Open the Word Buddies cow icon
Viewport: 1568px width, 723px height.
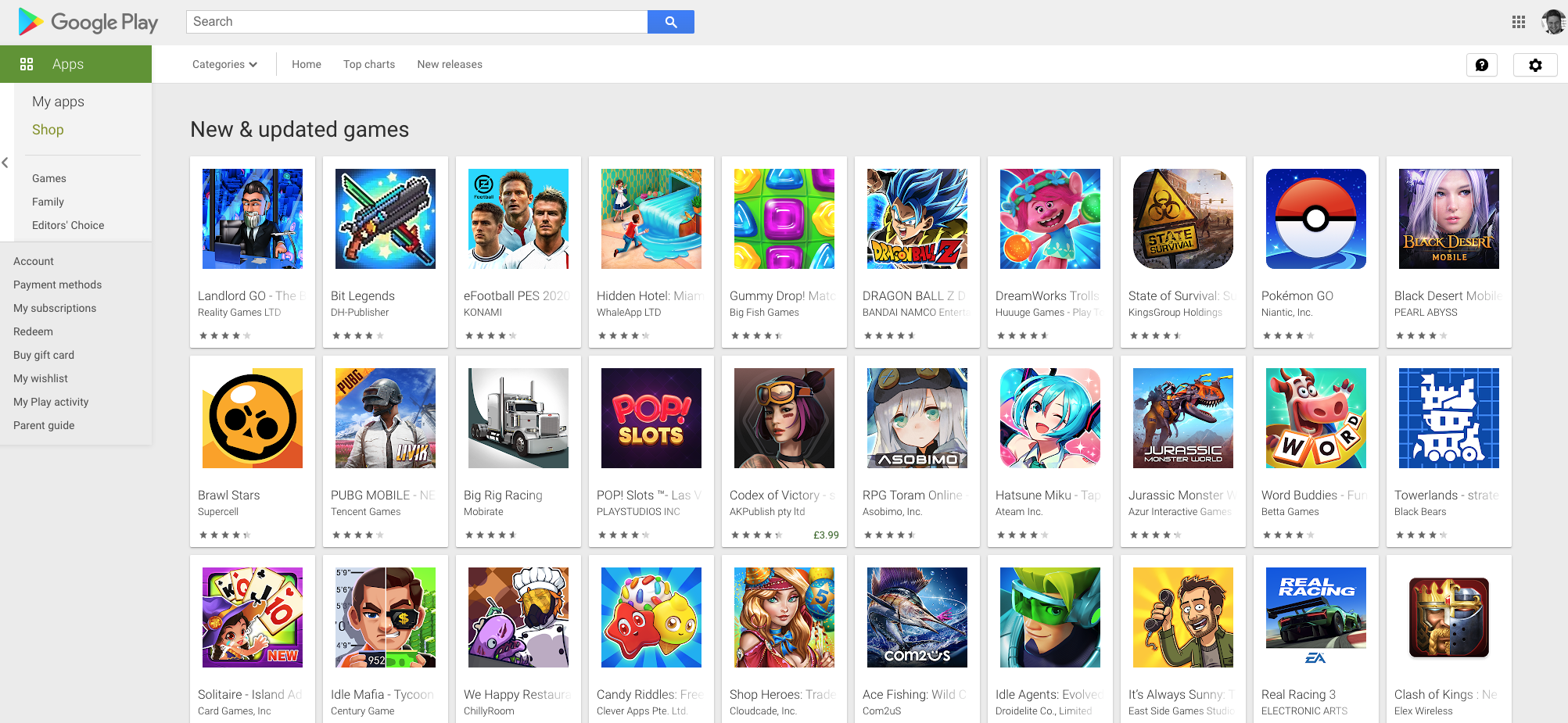pos(1316,418)
